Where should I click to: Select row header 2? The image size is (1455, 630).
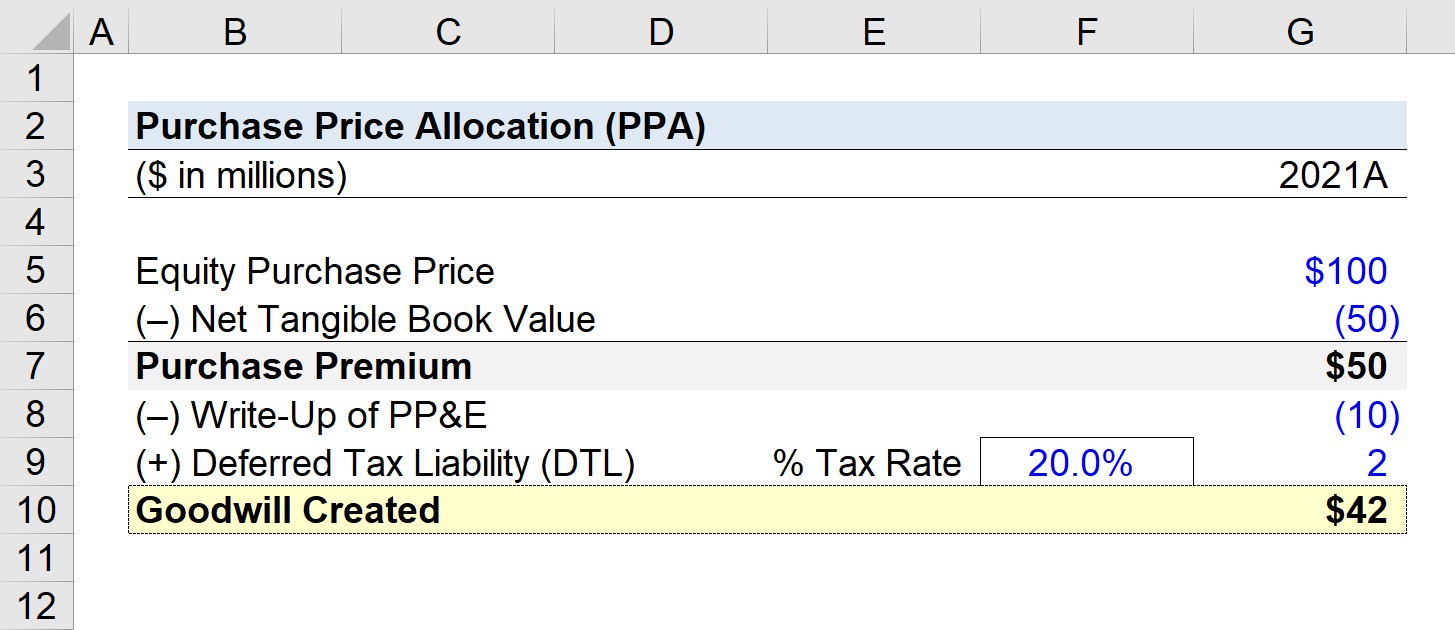coord(37,125)
